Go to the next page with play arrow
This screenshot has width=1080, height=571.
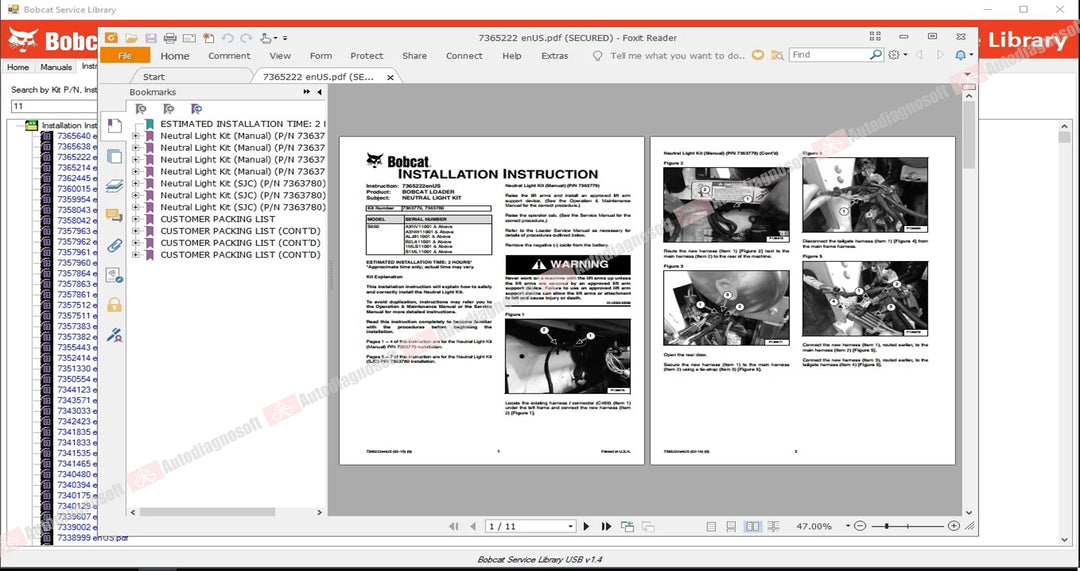point(586,526)
